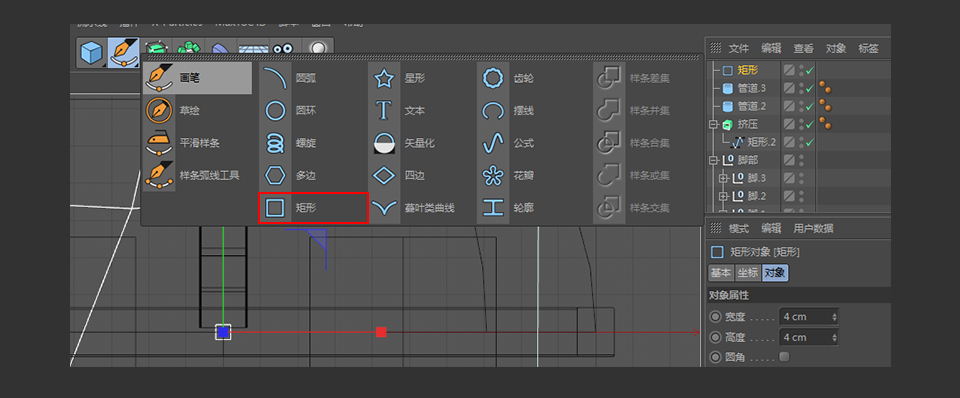Click the 基本 attribute tab button

[x=721, y=273]
